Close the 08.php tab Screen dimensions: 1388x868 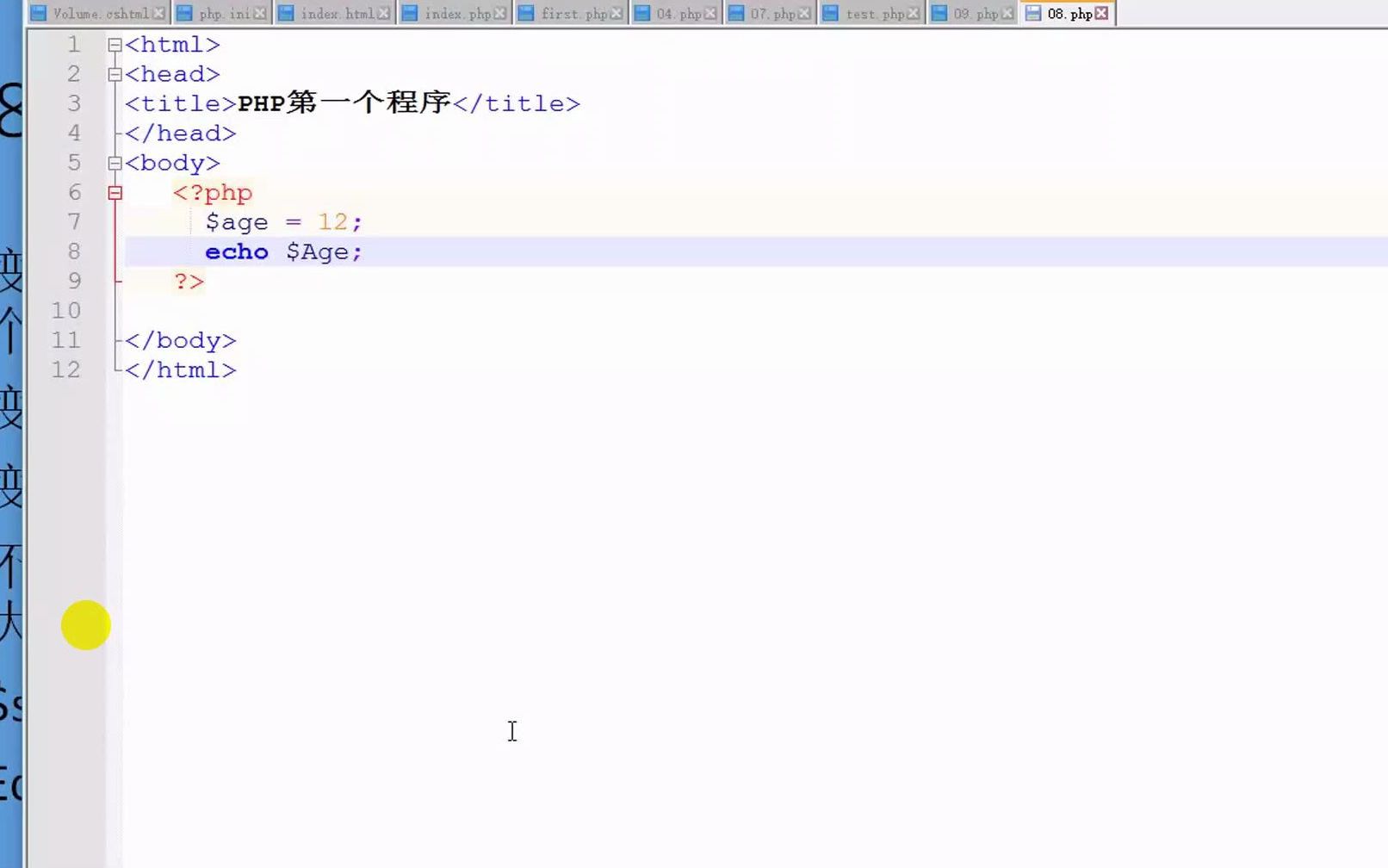click(x=1101, y=14)
